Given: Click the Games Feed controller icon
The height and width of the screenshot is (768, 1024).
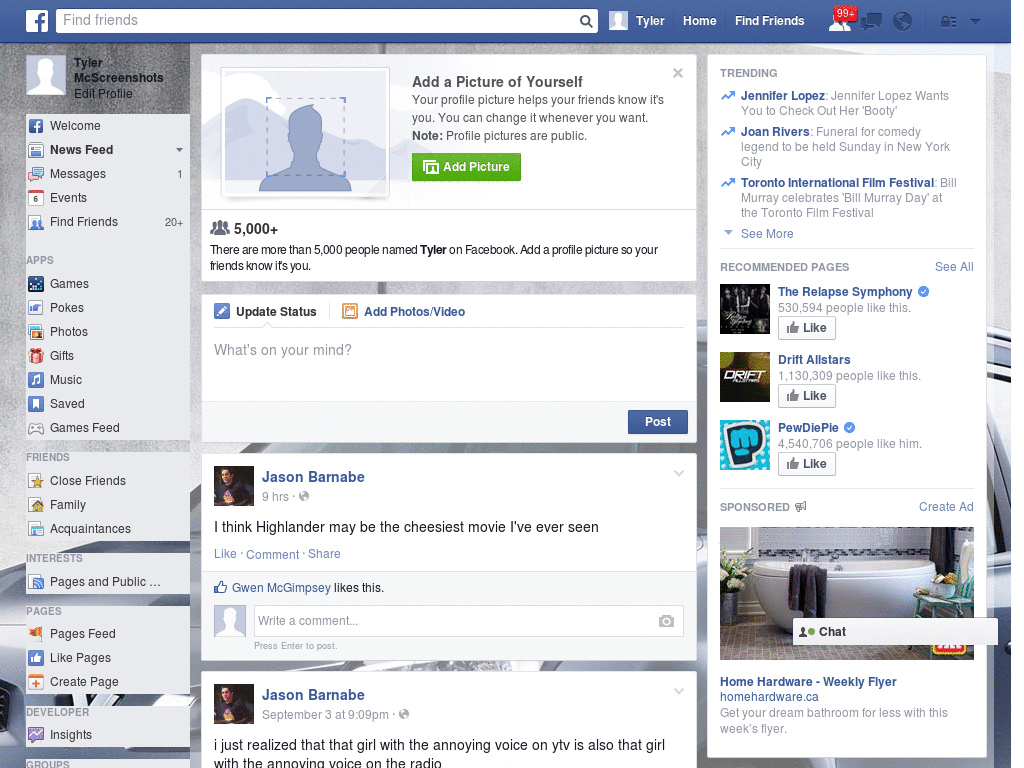Looking at the screenshot, I should coord(36,428).
